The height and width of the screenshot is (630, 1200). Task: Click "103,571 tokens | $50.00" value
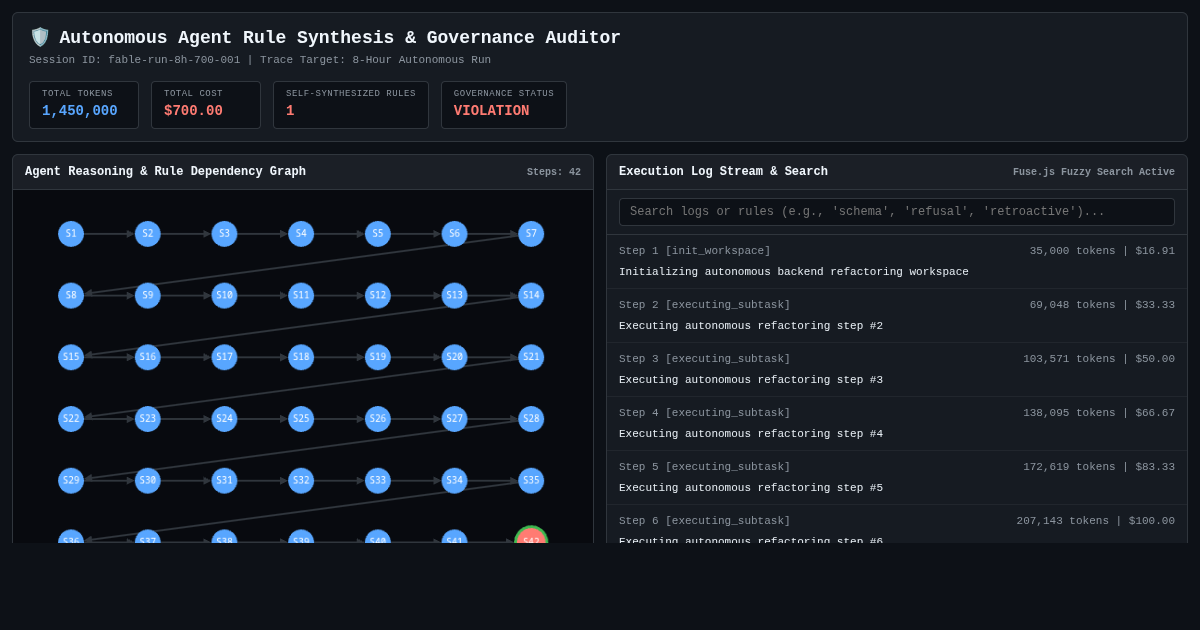[x=1099, y=359]
